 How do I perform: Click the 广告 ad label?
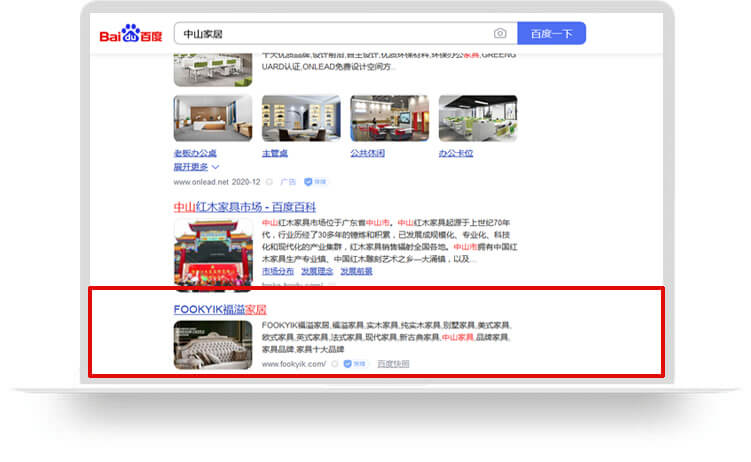click(288, 182)
